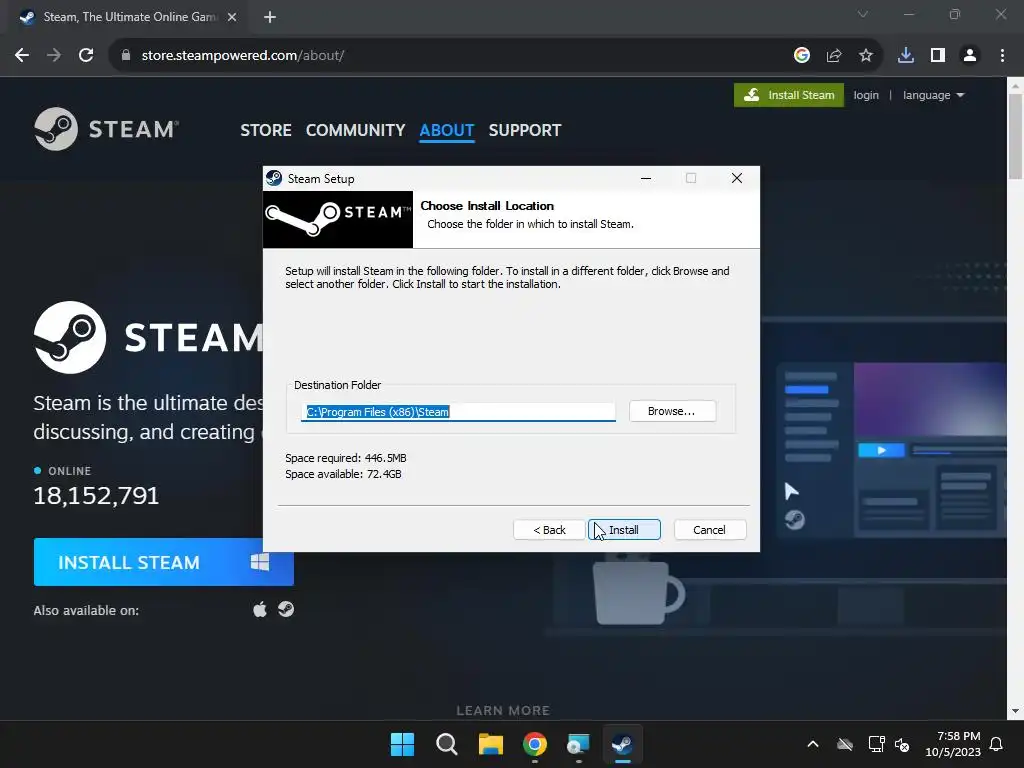The height and width of the screenshot is (768, 1024).
Task: Close the Steam Setup dialog
Action: coord(737,178)
